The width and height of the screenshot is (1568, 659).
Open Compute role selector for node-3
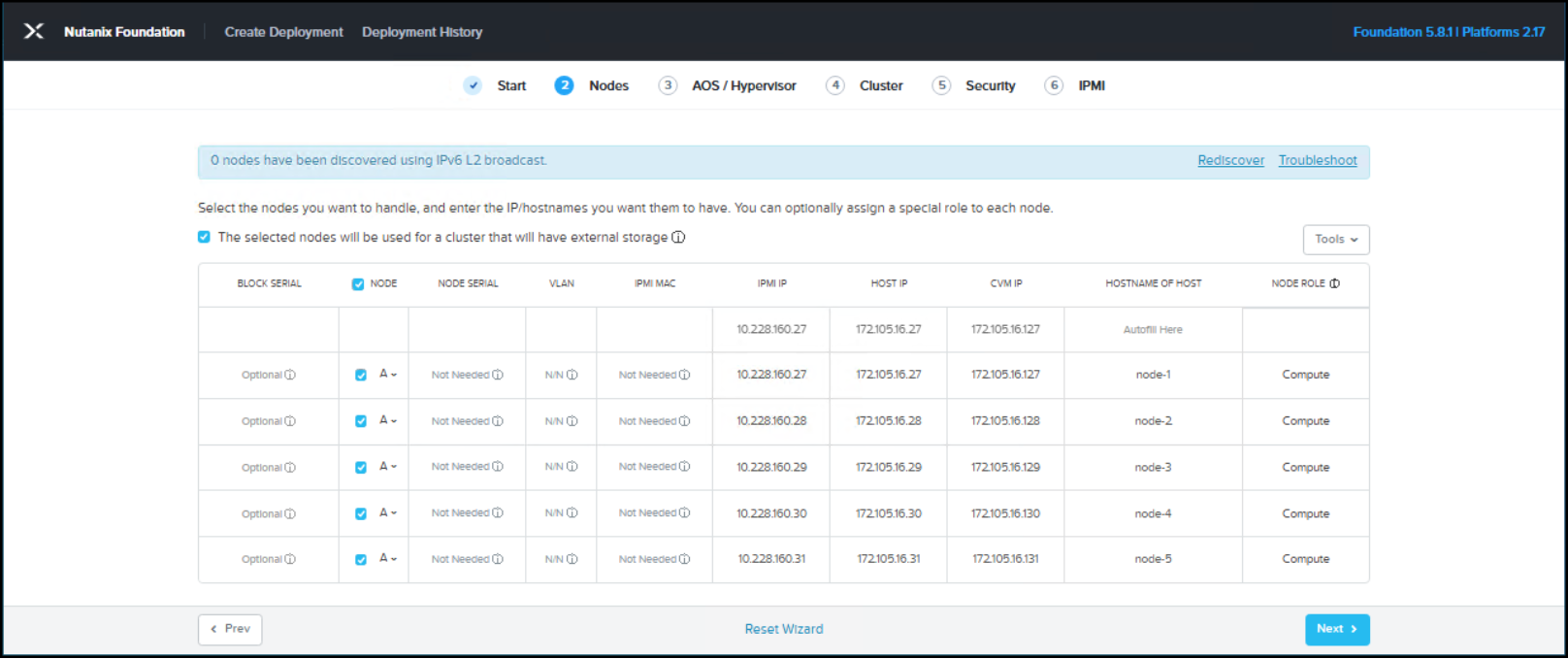point(1306,468)
